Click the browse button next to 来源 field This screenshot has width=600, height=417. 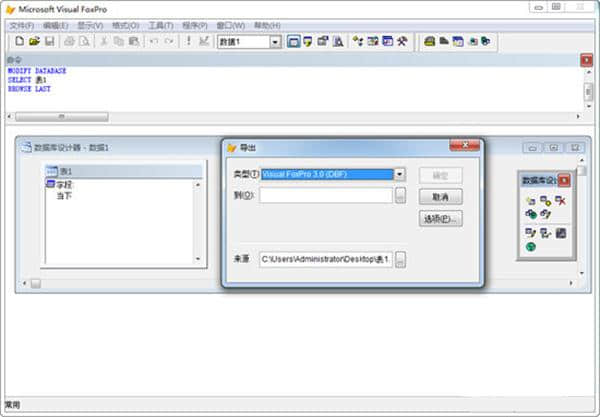[x=400, y=259]
